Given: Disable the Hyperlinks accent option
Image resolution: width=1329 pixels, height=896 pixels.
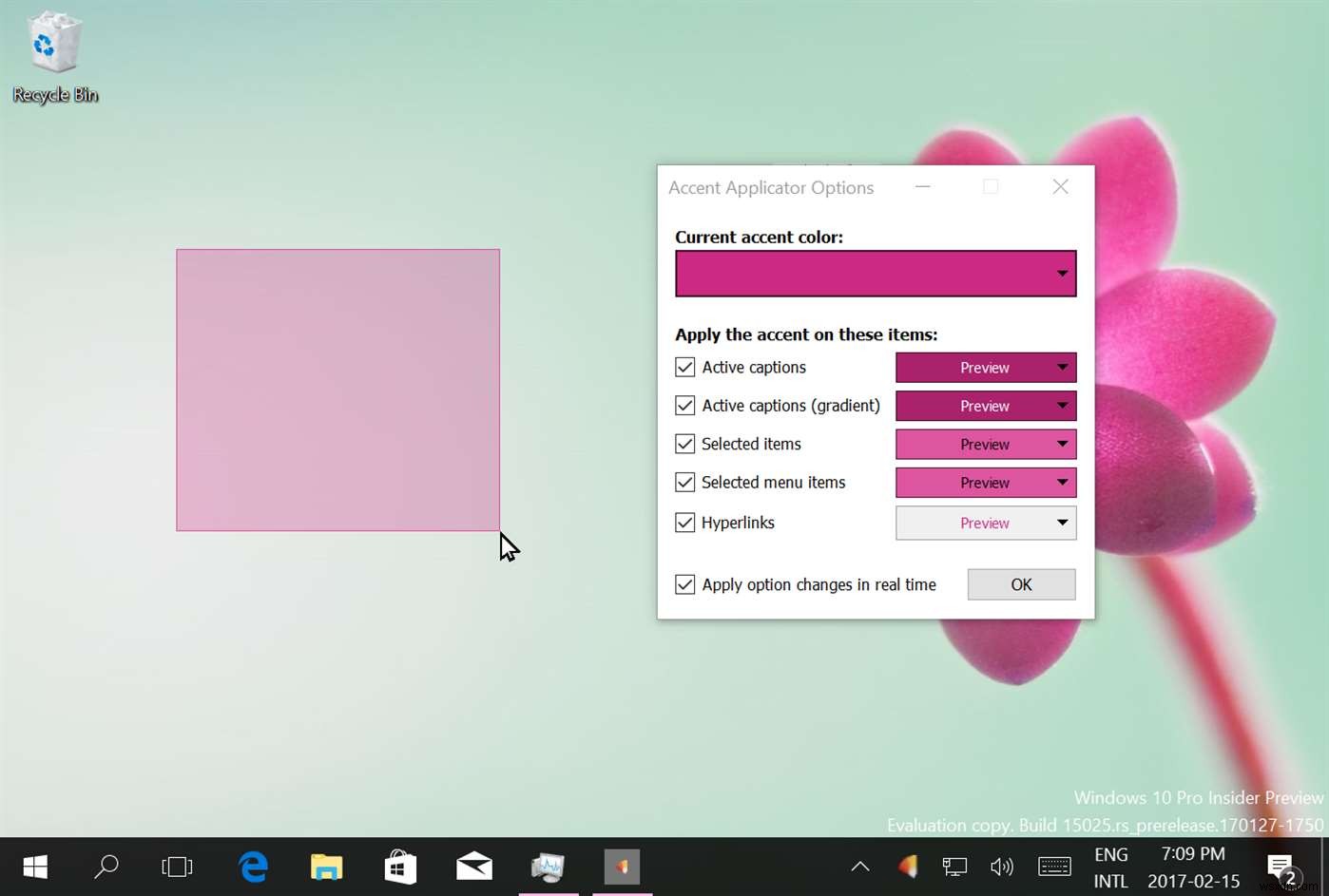Looking at the screenshot, I should [x=684, y=522].
